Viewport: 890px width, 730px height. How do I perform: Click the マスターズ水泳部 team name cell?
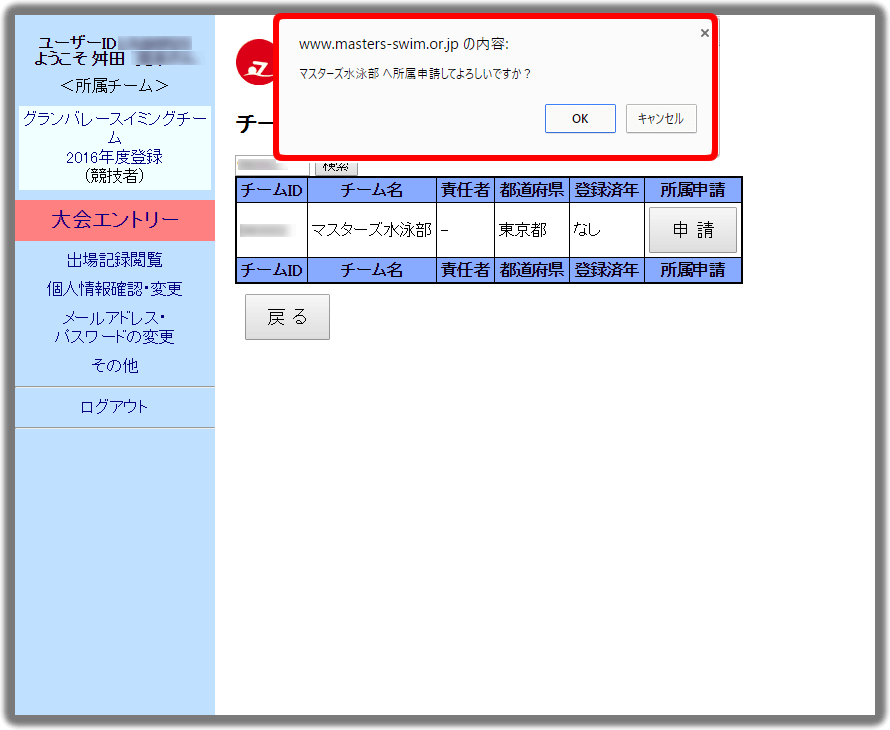371,230
